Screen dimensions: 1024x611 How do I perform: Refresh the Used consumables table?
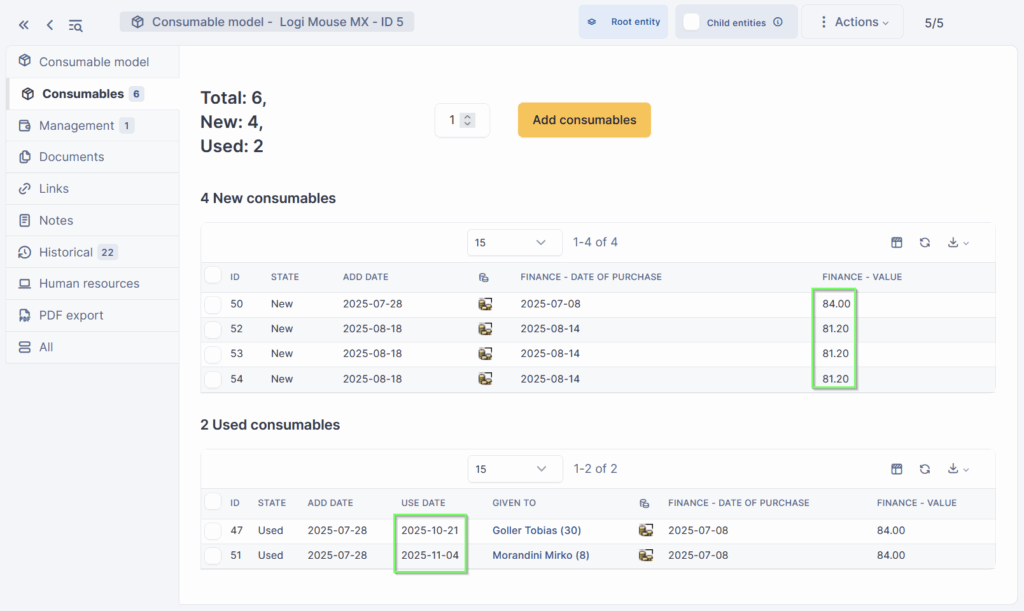click(925, 469)
